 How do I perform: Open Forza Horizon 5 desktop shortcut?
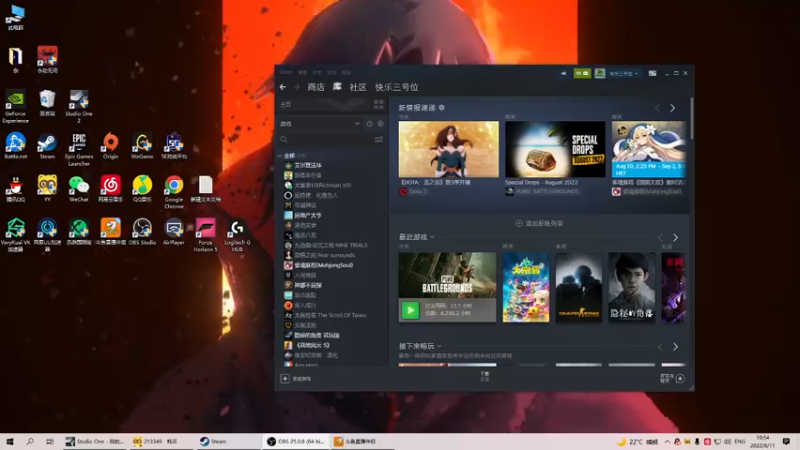pyautogui.click(x=205, y=235)
